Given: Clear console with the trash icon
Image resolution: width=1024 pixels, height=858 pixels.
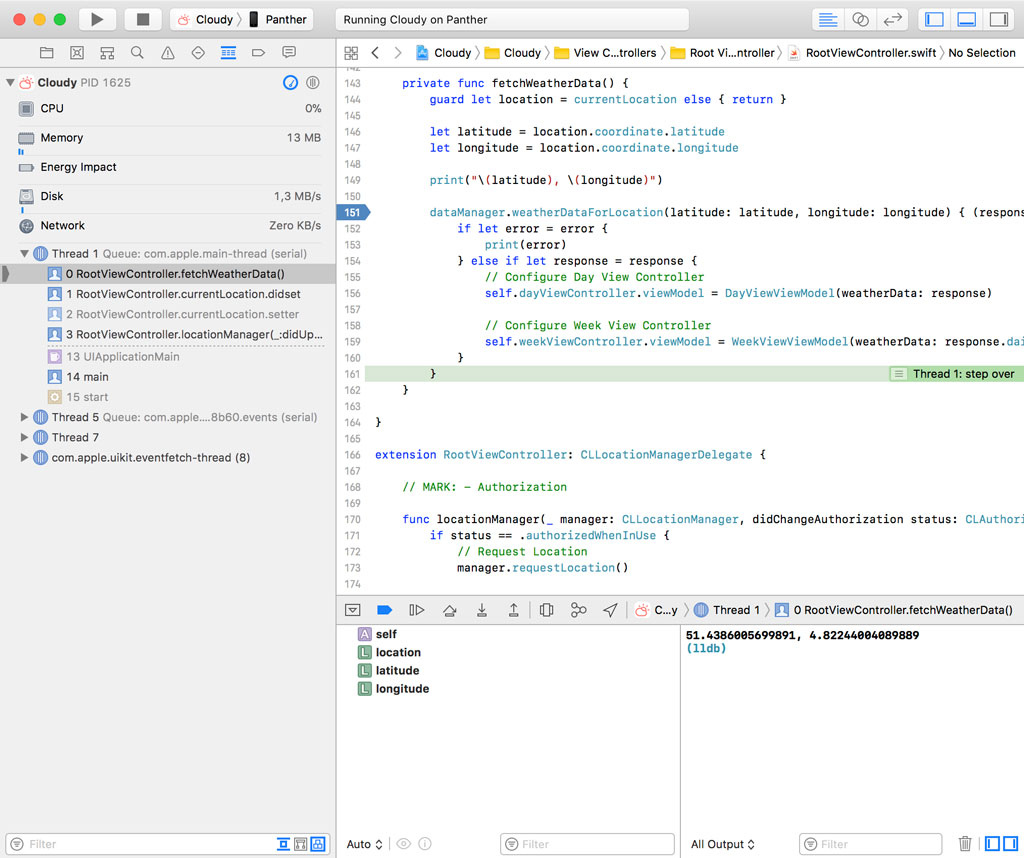Looking at the screenshot, I should point(965,844).
